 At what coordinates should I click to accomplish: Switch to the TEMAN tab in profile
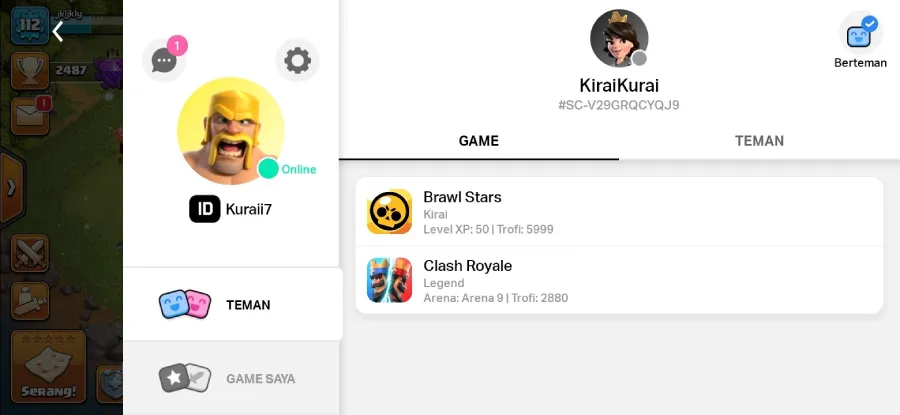pyautogui.click(x=759, y=141)
